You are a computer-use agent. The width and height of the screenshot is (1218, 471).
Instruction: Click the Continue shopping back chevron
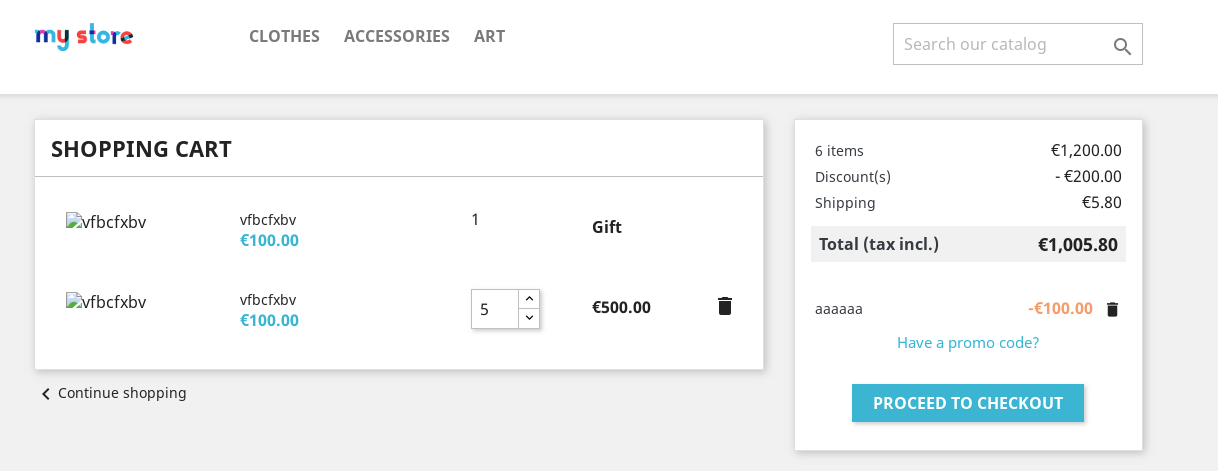click(x=45, y=394)
